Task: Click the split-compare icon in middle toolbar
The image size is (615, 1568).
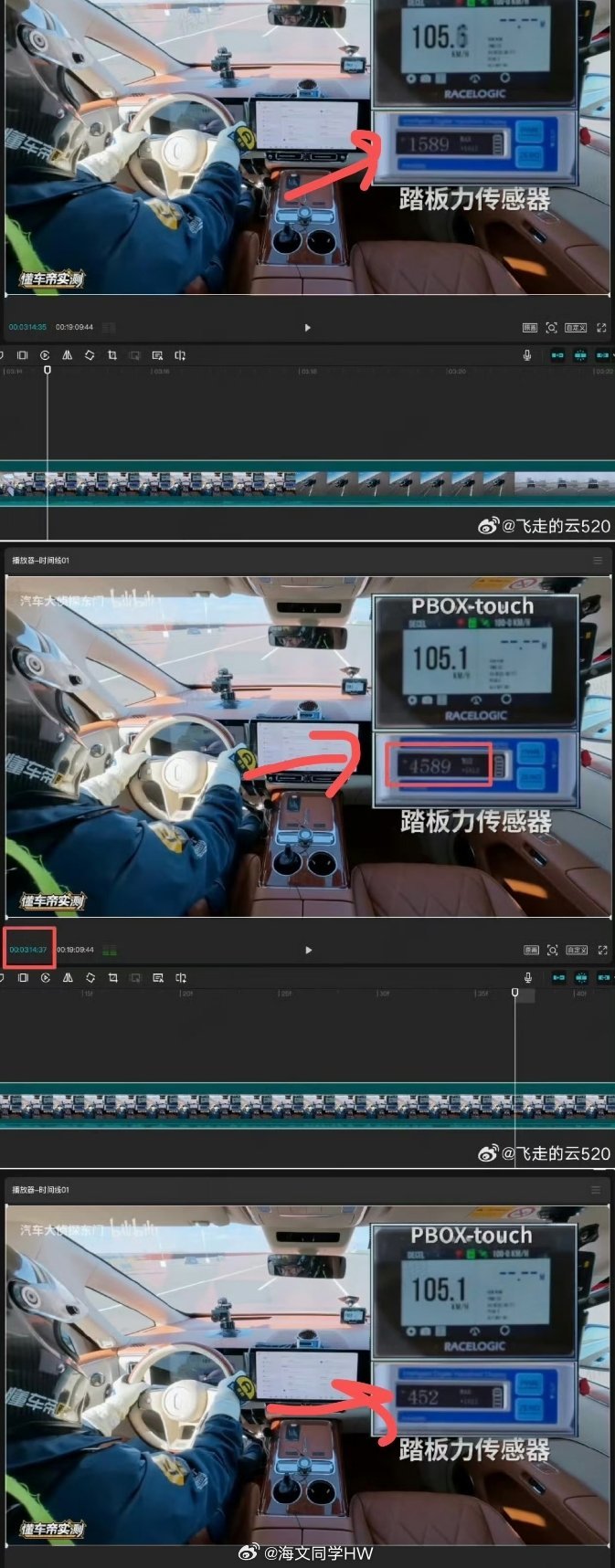Action: (x=181, y=978)
